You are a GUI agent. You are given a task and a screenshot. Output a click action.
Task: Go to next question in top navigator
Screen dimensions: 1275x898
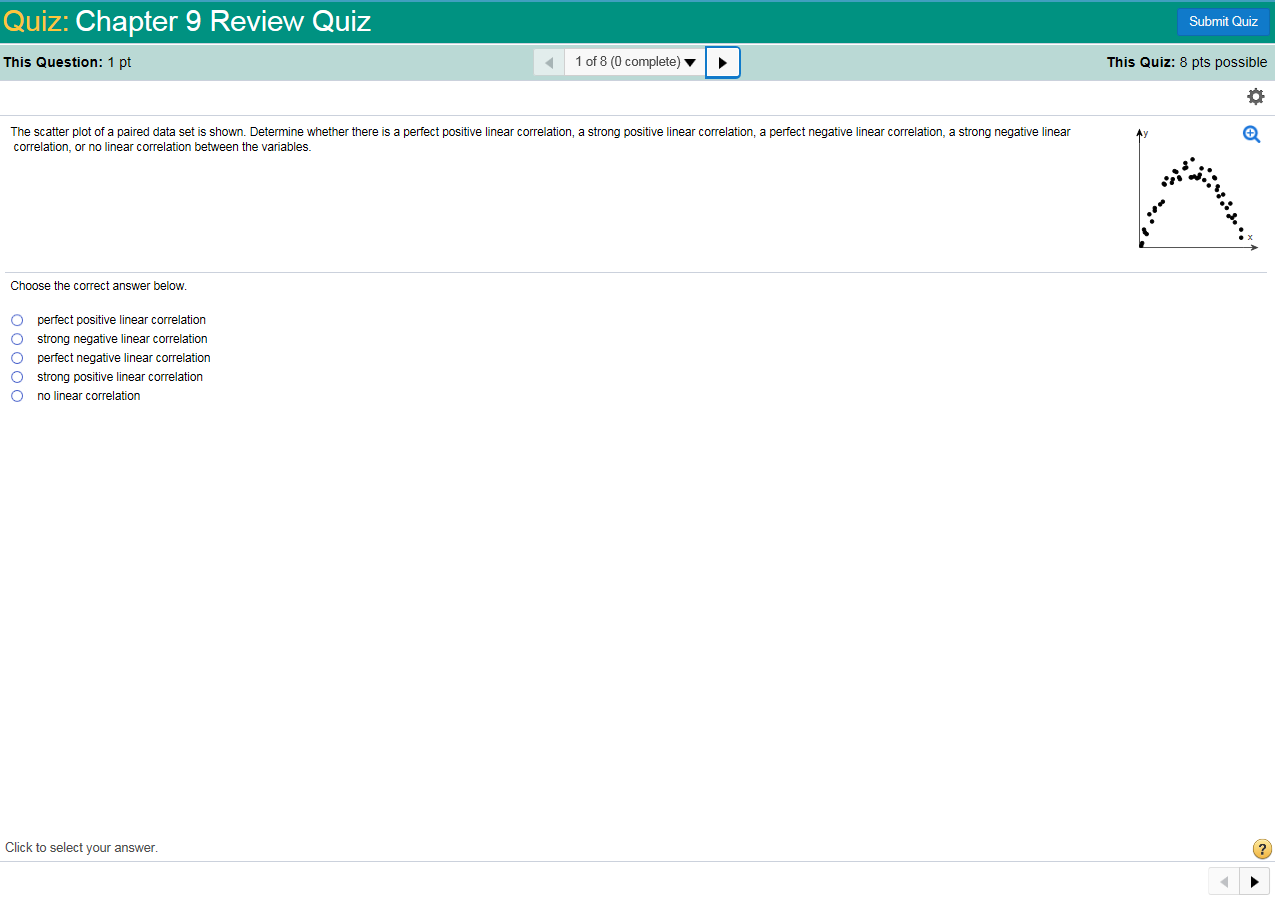[723, 62]
